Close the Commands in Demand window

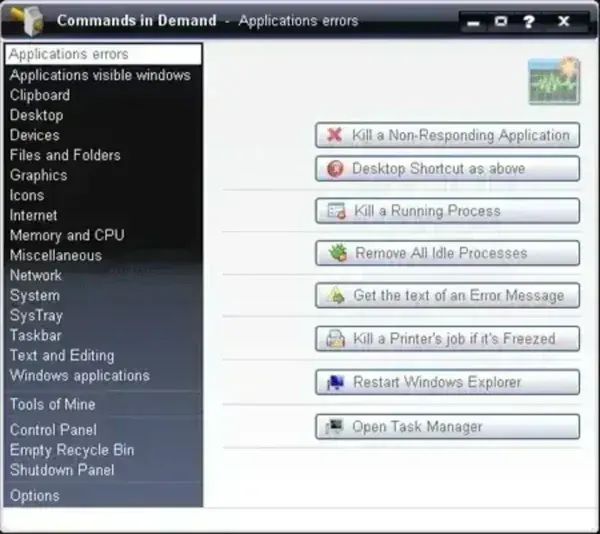(x=564, y=21)
